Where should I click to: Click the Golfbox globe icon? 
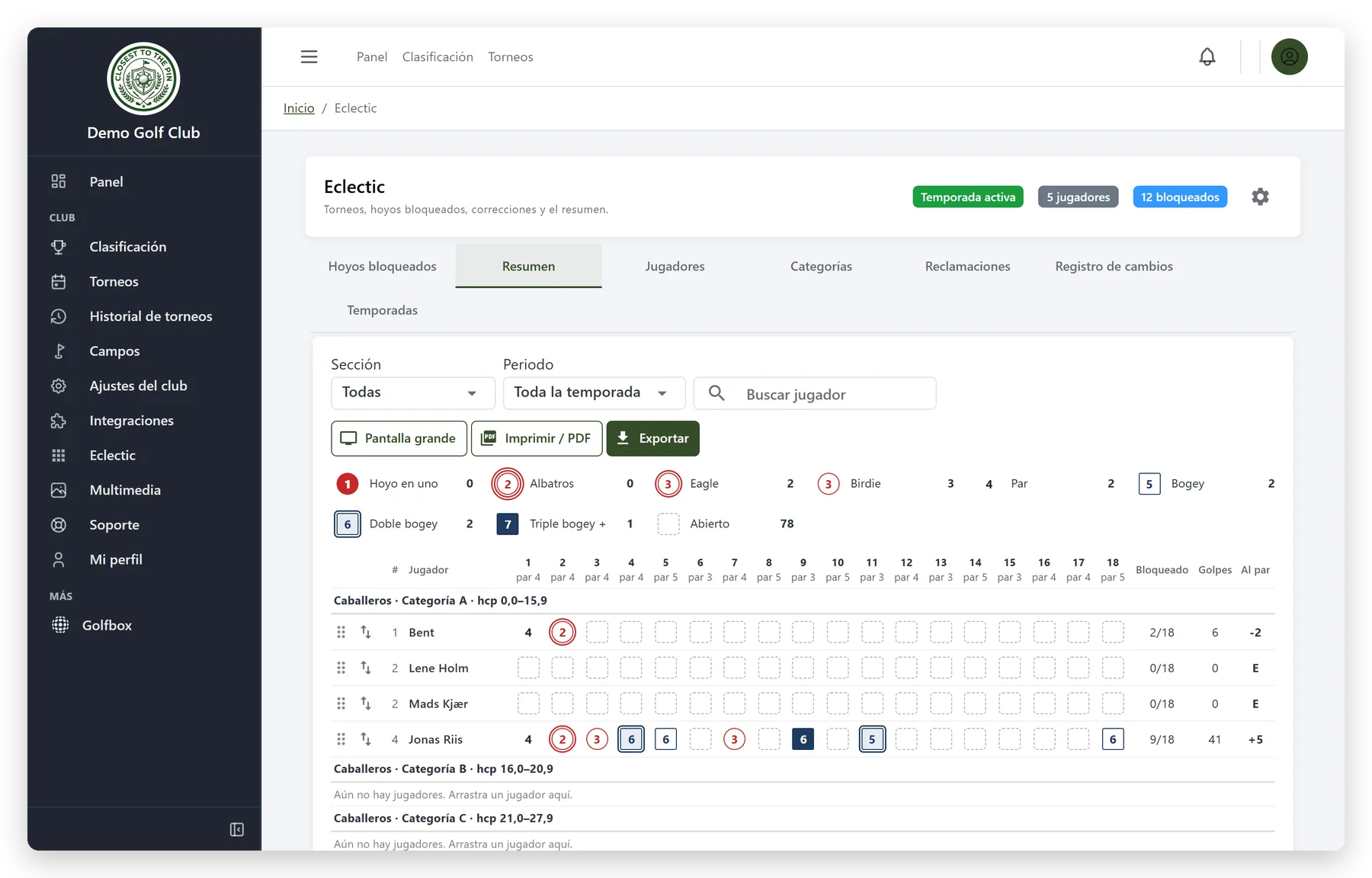[x=59, y=625]
